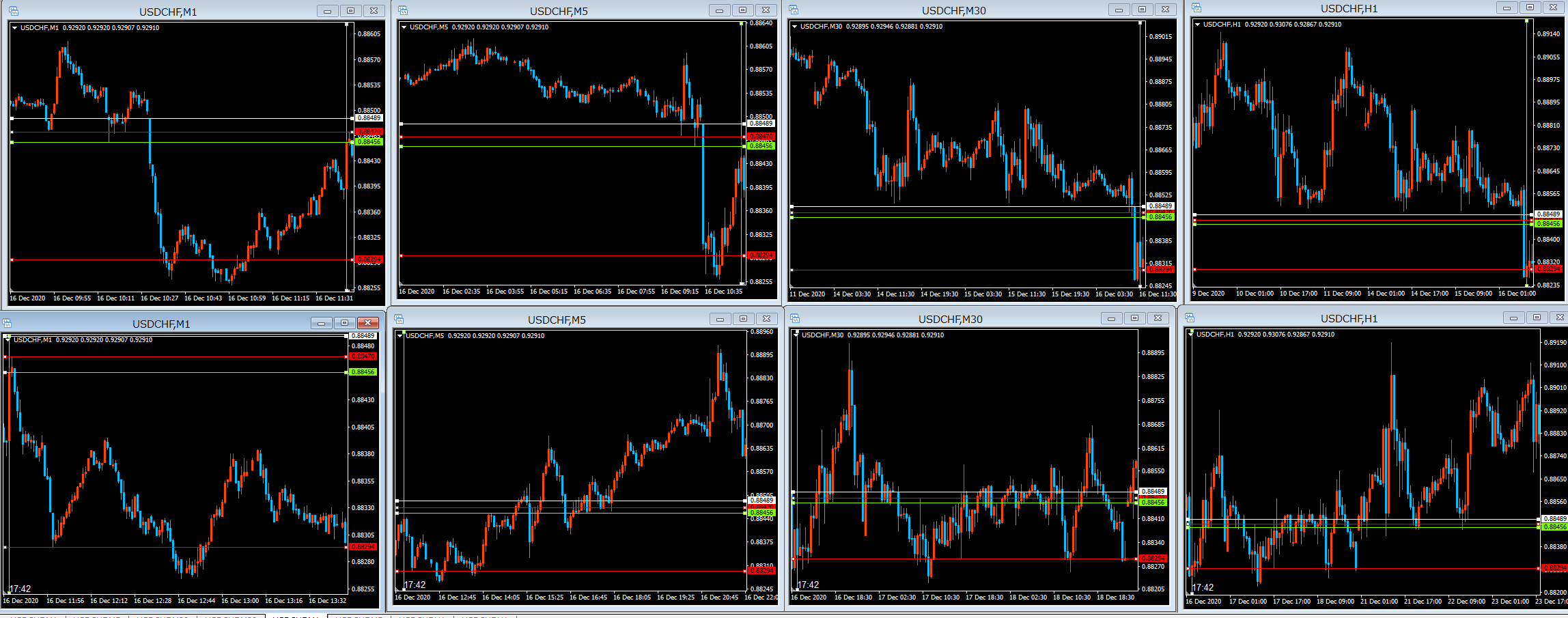Expand the triangle menu in upper USDCHF,H1 chart header
1568x618 pixels.
(1197, 25)
